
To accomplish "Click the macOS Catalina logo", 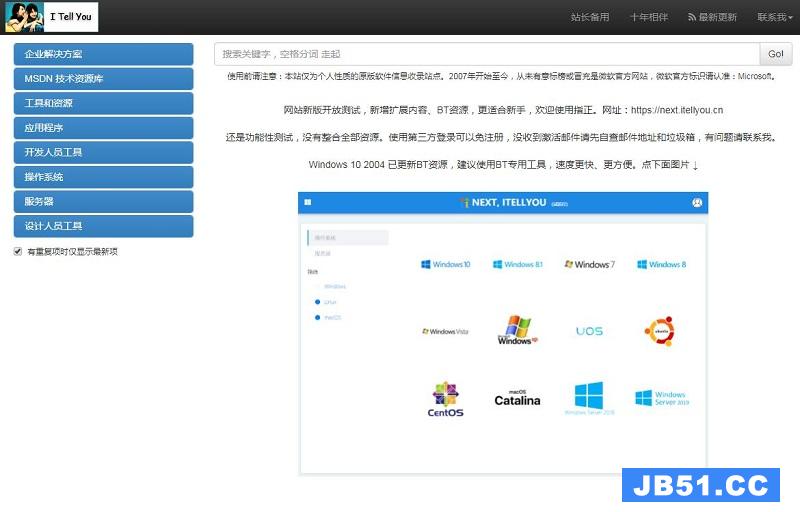I will [517, 398].
